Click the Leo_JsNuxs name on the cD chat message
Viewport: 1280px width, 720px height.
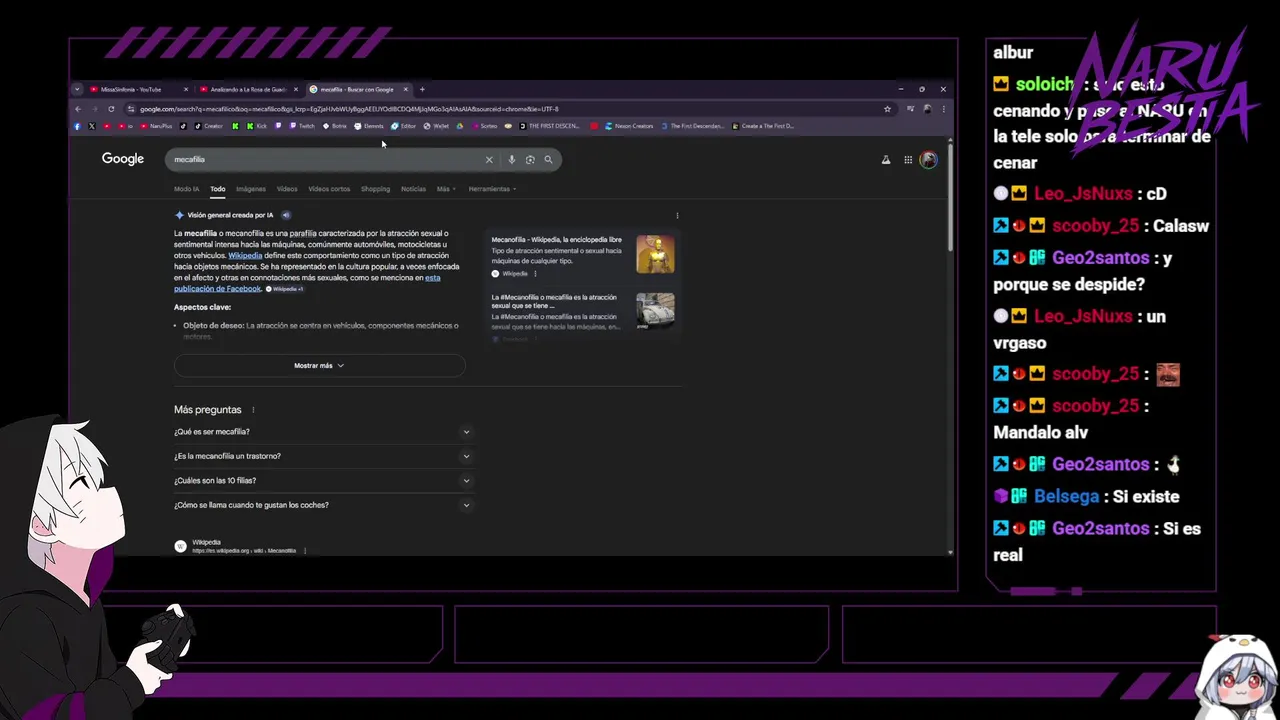(1083, 194)
